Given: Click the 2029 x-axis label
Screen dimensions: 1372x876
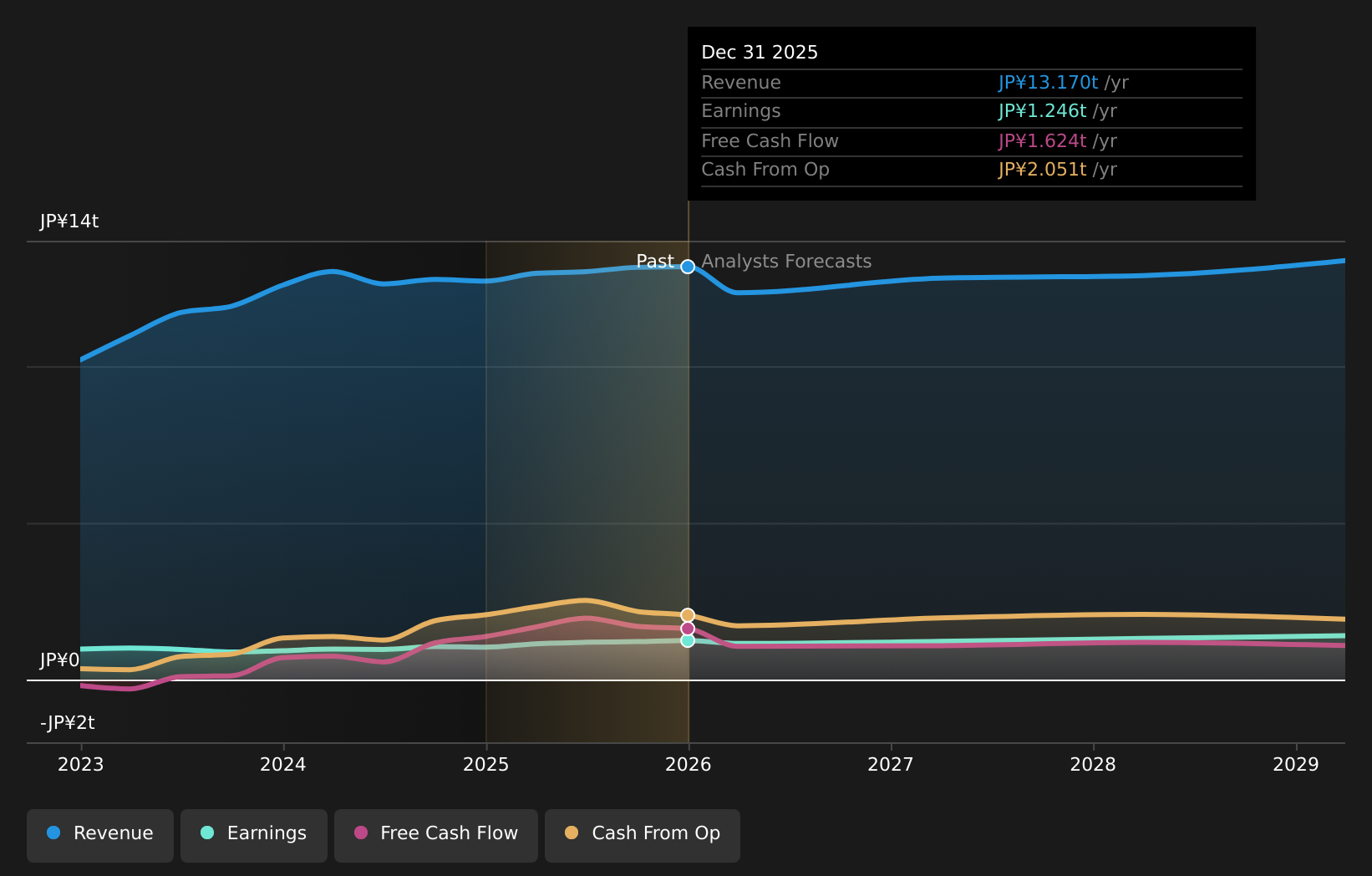Looking at the screenshot, I should tap(1296, 765).
